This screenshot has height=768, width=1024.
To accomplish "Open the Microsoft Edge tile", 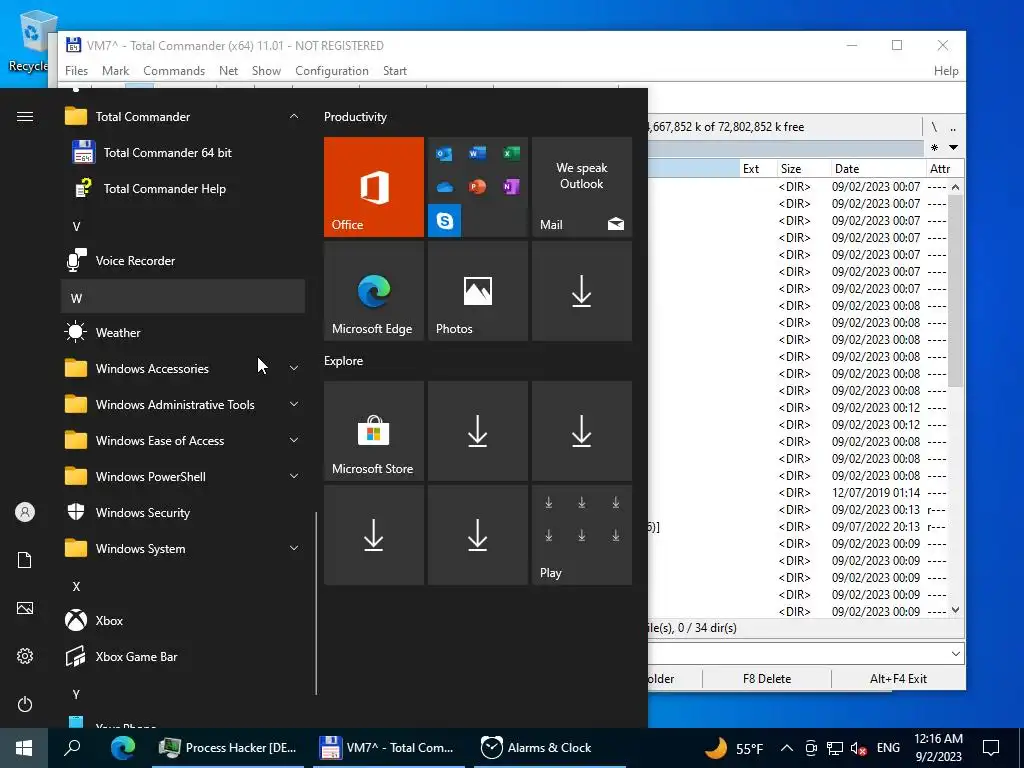I will click(x=374, y=291).
